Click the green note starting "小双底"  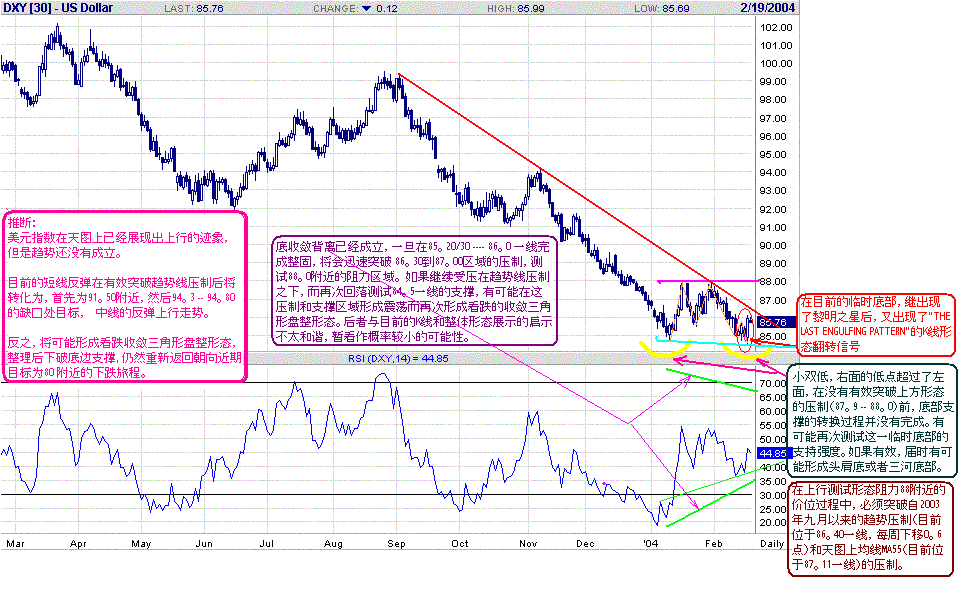pos(872,421)
